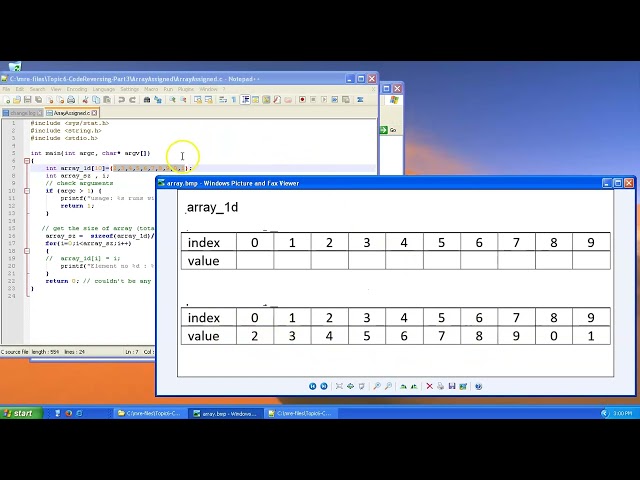The height and width of the screenshot is (480, 640).
Task: Open the Plugins menu
Action: click(186, 89)
